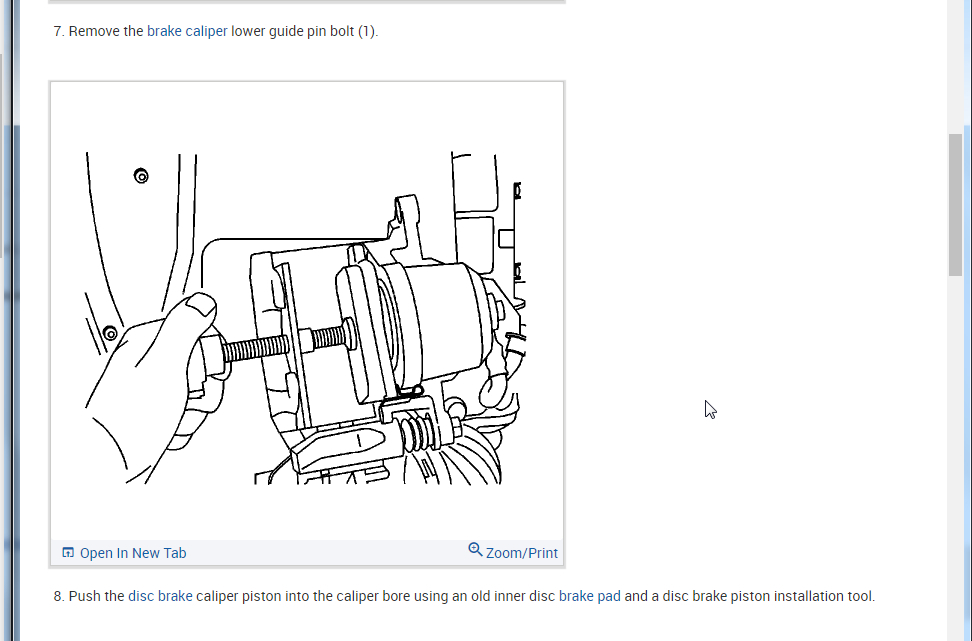Click step 8 text 'disc brake piston installation tool.'
This screenshot has width=972, height=641.
click(x=769, y=596)
